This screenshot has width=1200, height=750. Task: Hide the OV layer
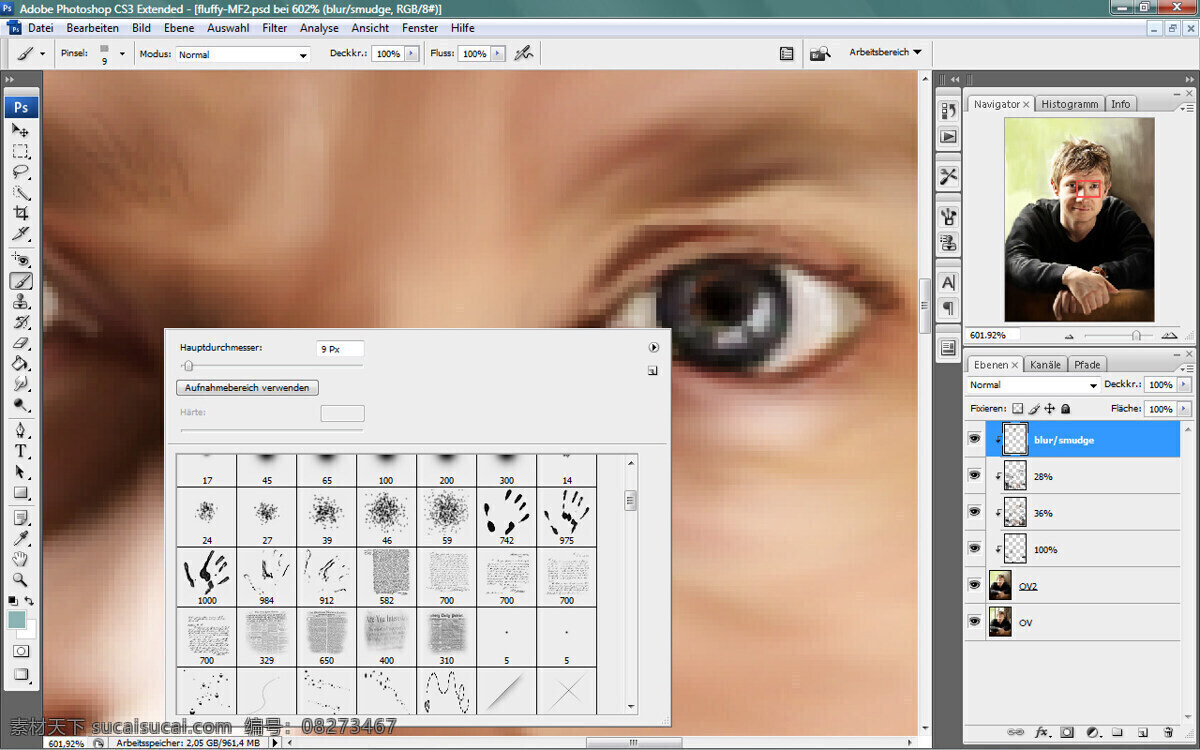click(974, 622)
